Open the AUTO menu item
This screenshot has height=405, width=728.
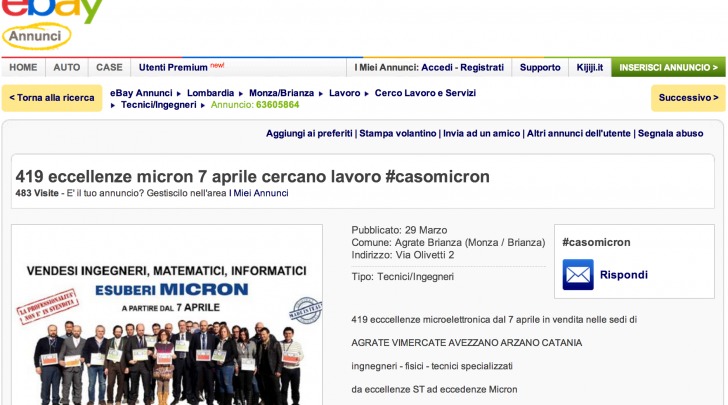pyautogui.click(x=67, y=67)
